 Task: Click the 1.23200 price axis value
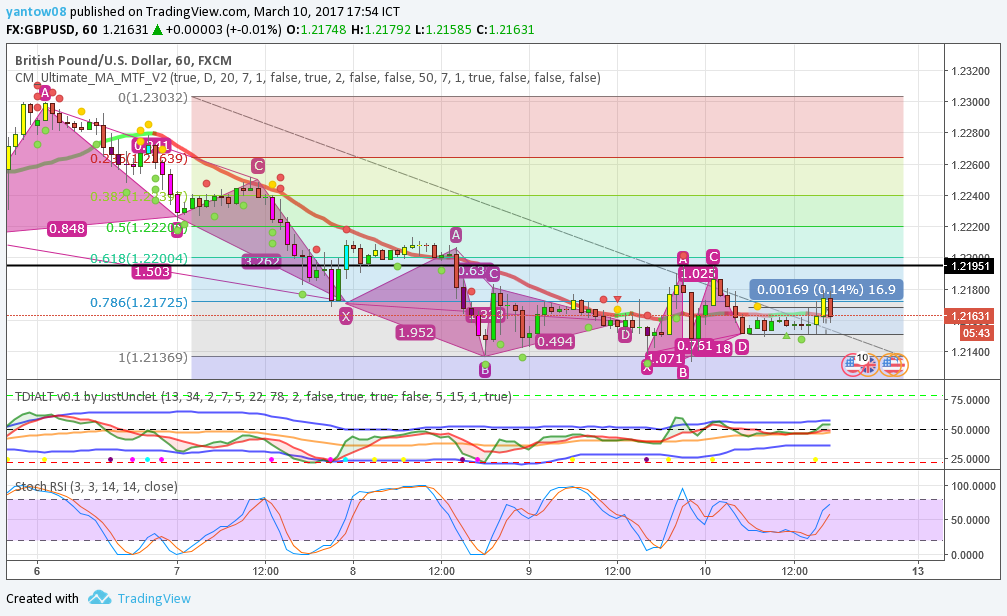point(970,71)
